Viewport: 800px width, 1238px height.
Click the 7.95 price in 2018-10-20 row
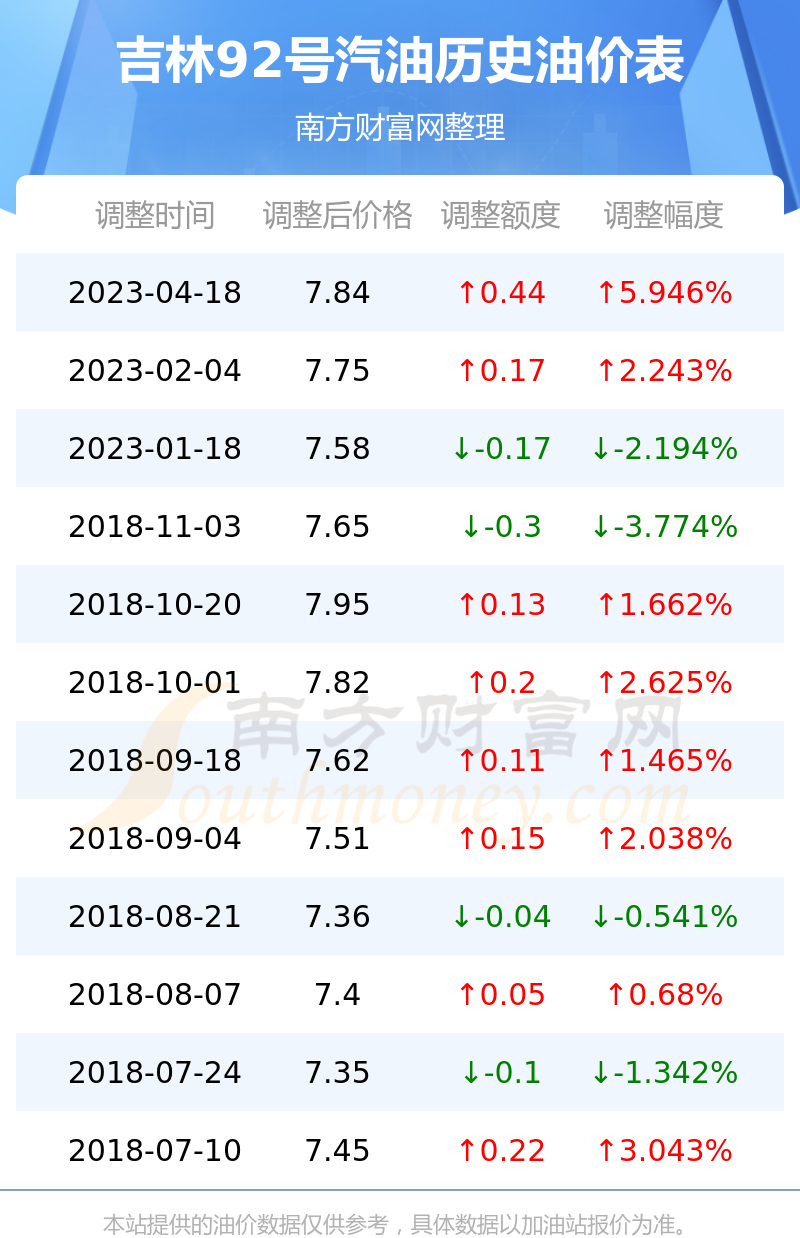coord(338,605)
